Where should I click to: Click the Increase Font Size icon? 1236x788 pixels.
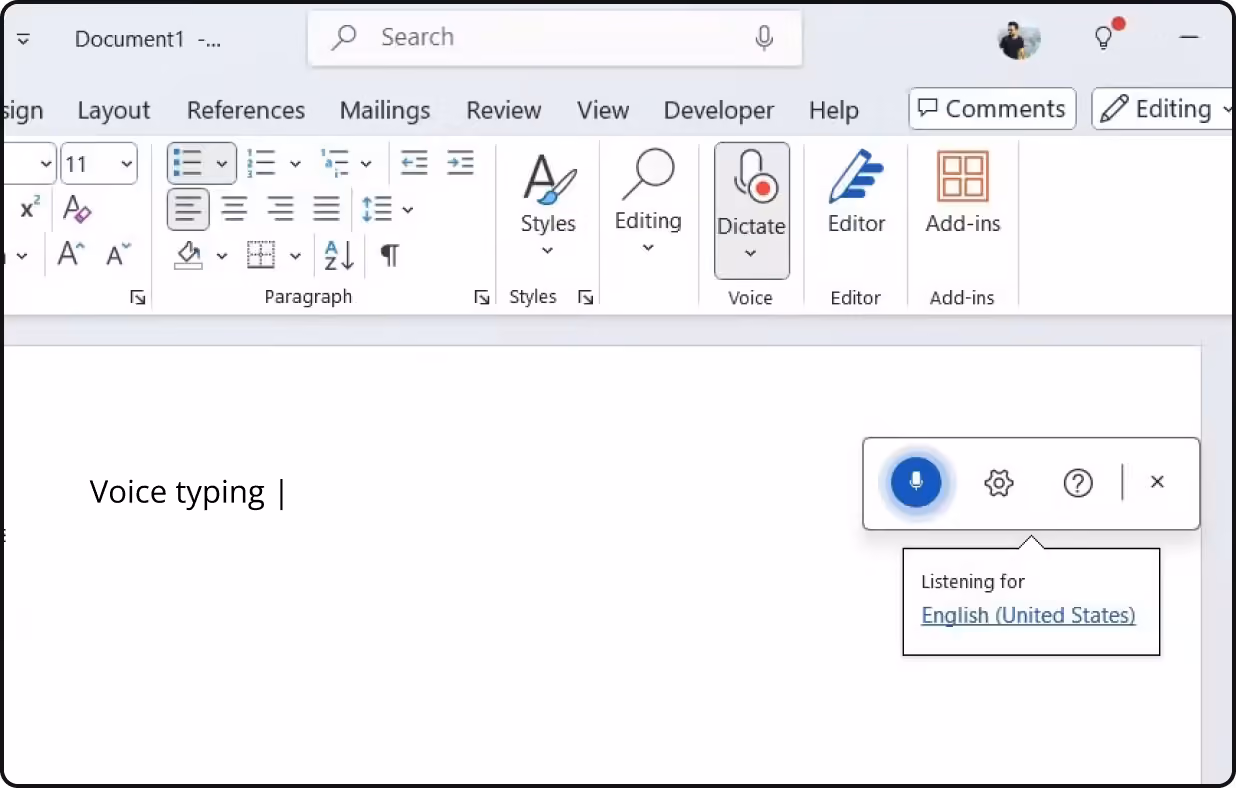70,254
